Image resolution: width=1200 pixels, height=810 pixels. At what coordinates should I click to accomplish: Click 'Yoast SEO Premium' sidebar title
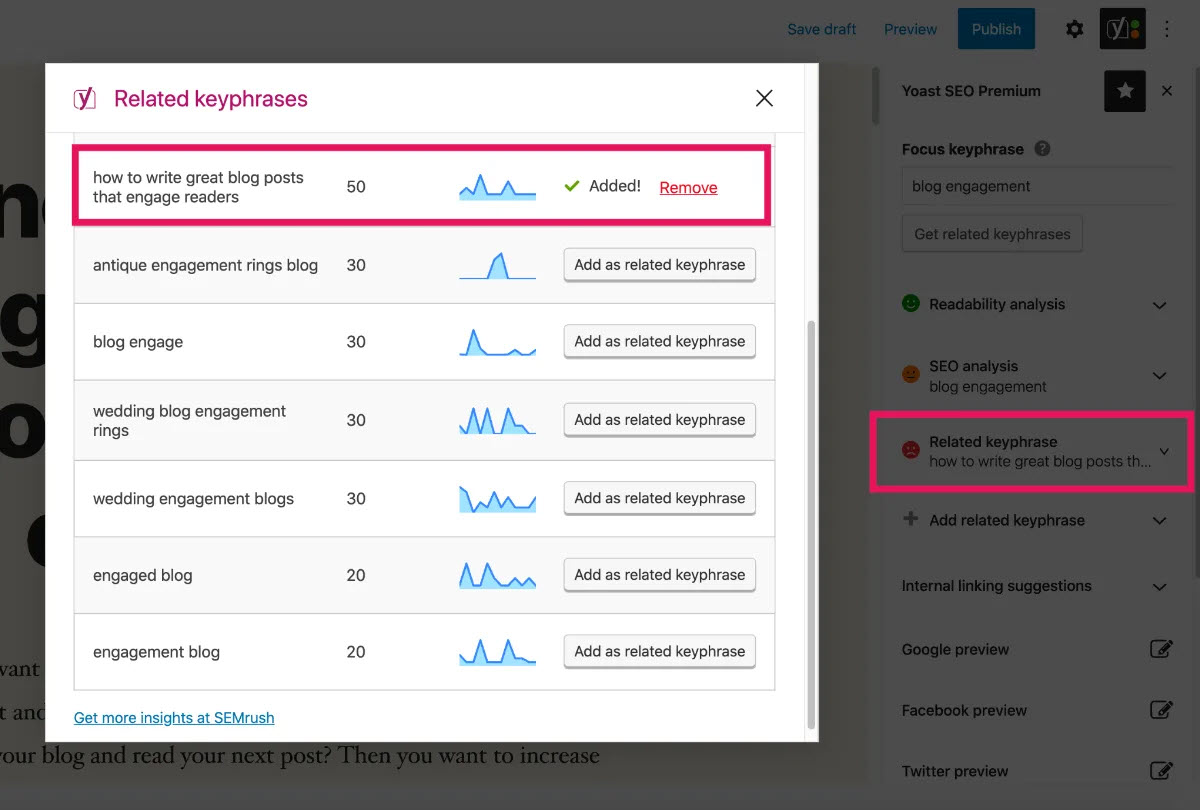(x=971, y=91)
